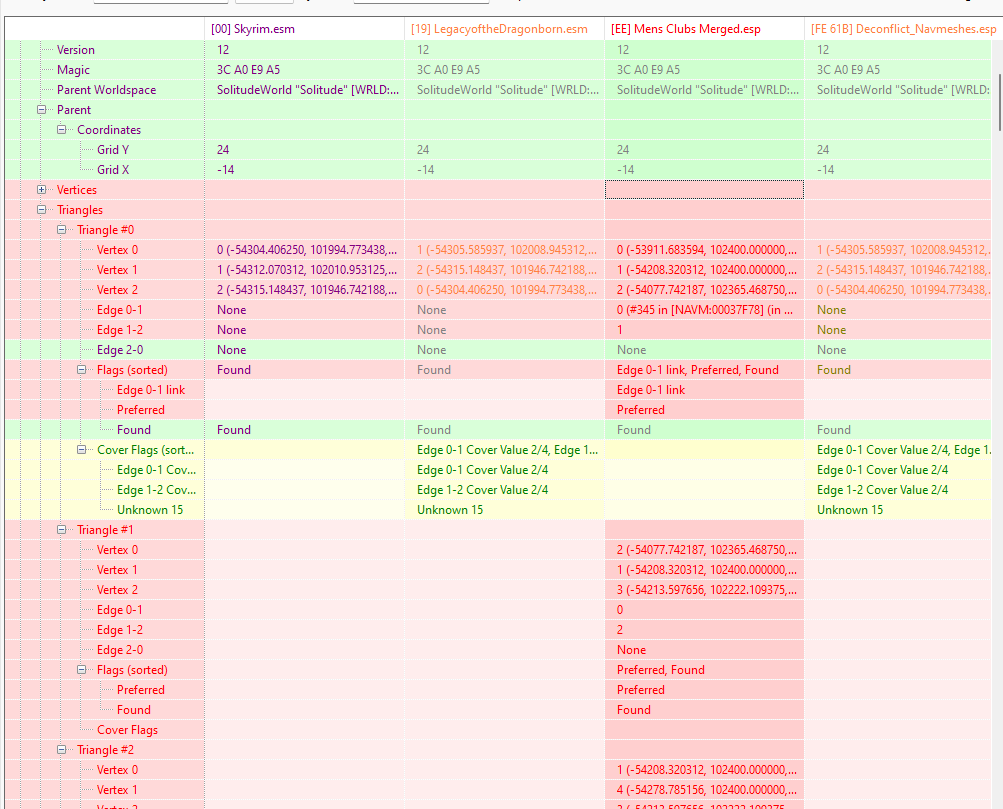The image size is (1003, 809).
Task: Collapse the Cover Flags (sorted) node
Action: tap(81, 450)
